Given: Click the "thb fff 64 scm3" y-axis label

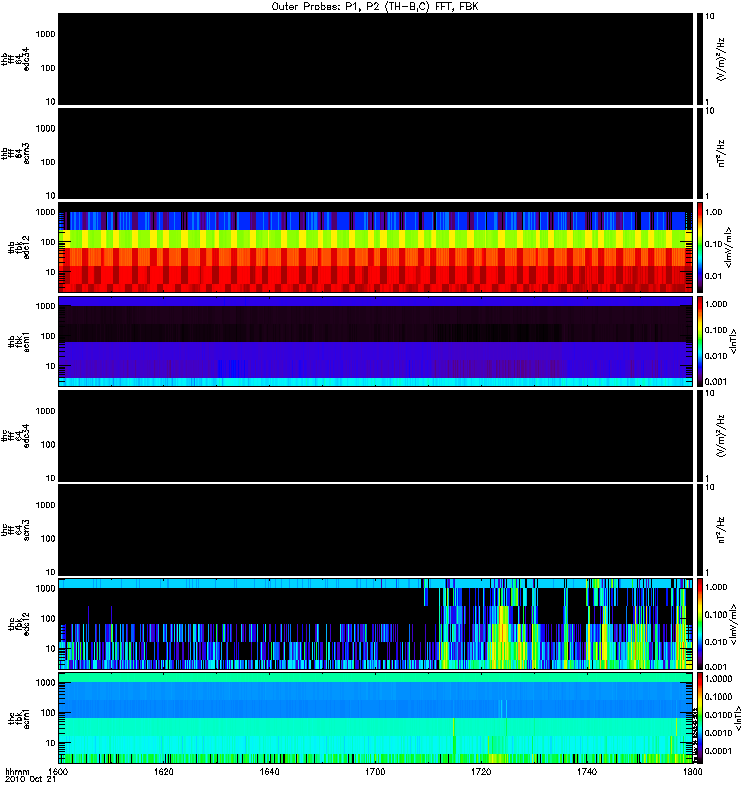Looking at the screenshot, I should [15, 154].
